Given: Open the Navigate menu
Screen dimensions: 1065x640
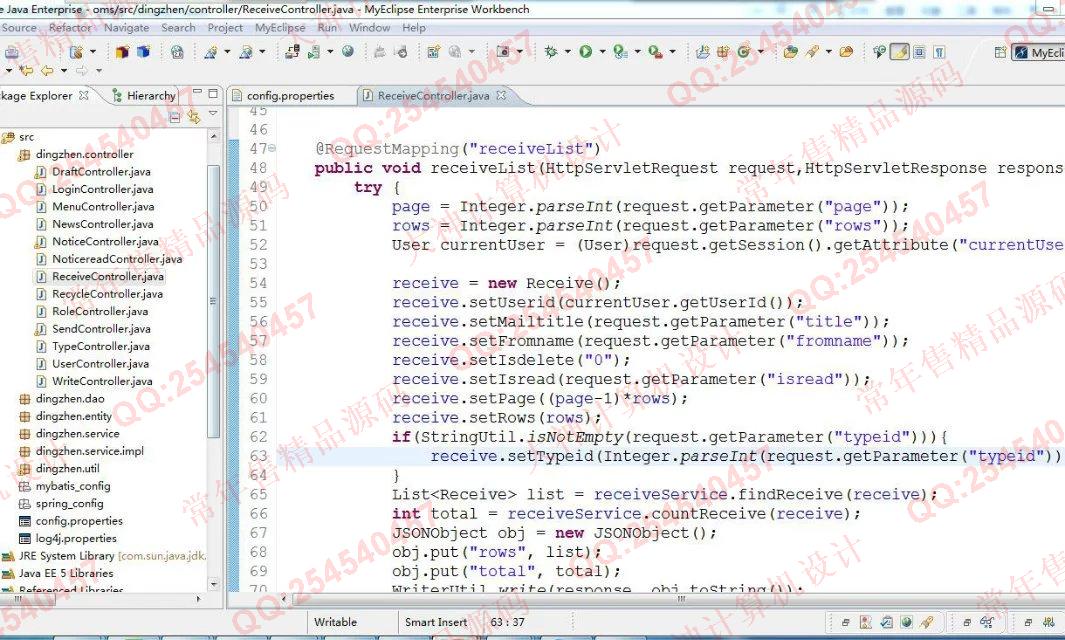Looking at the screenshot, I should [126, 28].
